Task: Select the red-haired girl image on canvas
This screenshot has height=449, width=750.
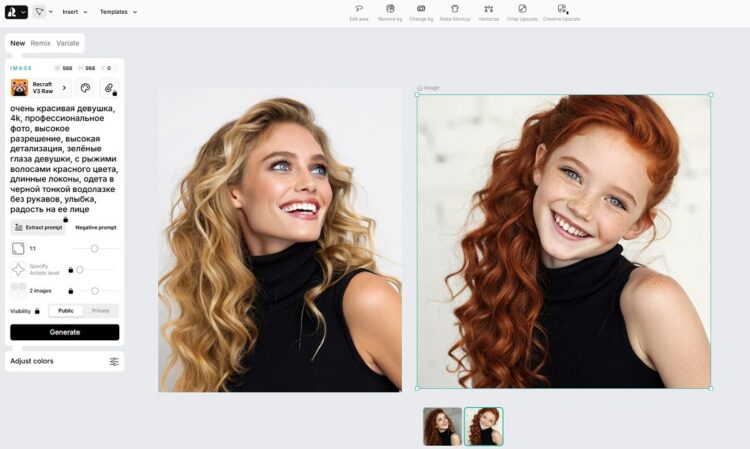Action: [x=564, y=241]
